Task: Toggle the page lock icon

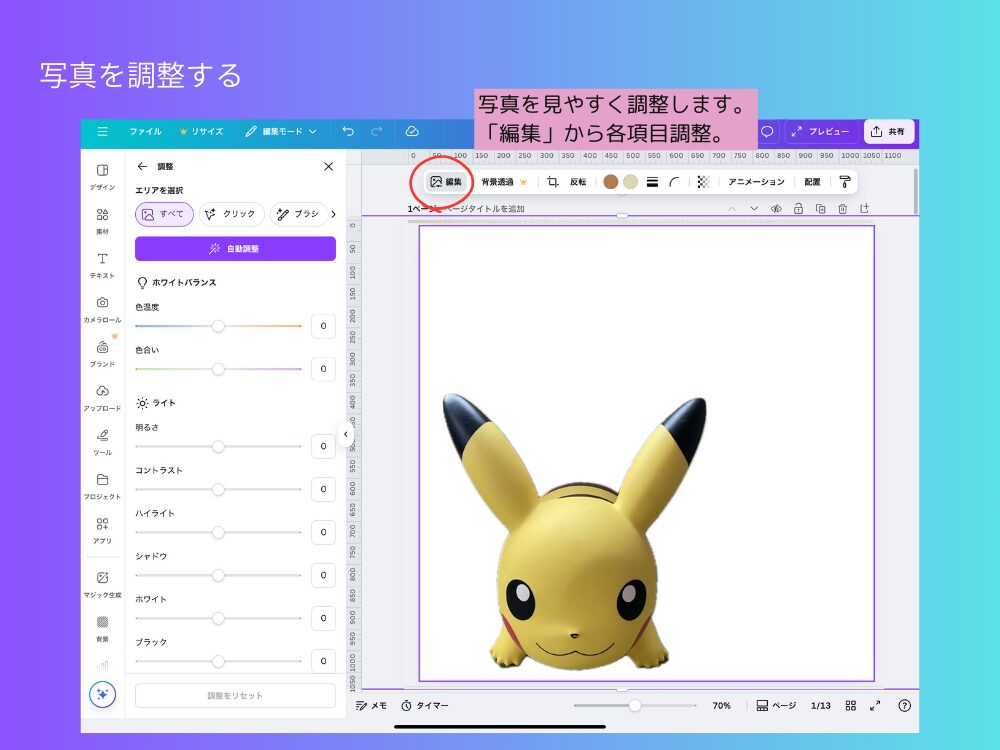Action: (x=798, y=209)
